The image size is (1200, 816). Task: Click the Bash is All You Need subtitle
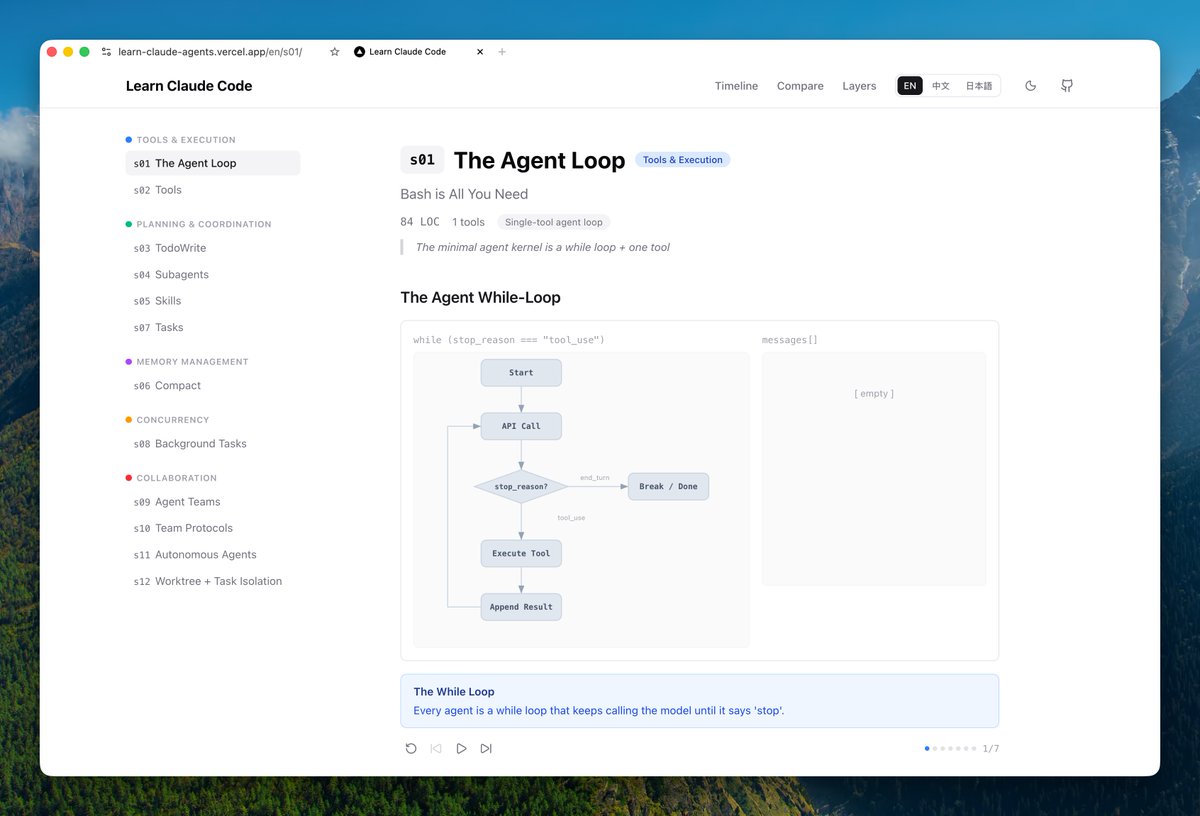point(464,194)
